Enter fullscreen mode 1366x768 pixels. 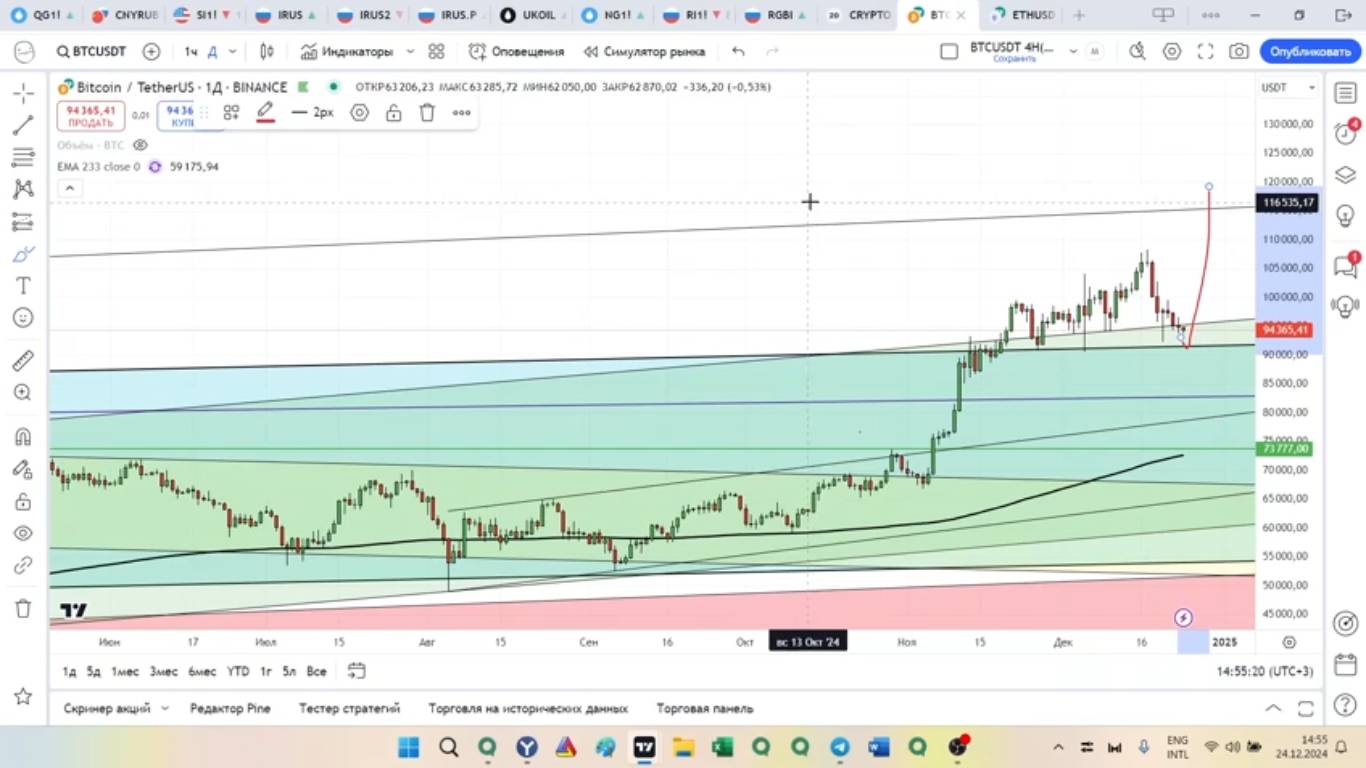pyautogui.click(x=1205, y=51)
